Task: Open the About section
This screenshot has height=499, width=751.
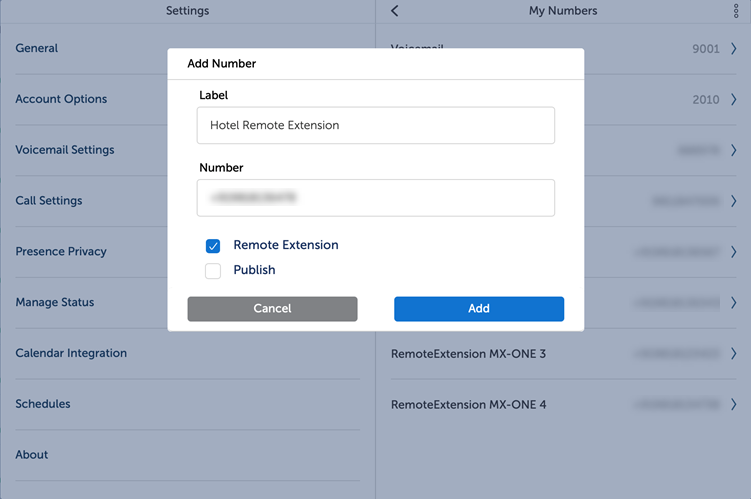Action: tap(32, 455)
